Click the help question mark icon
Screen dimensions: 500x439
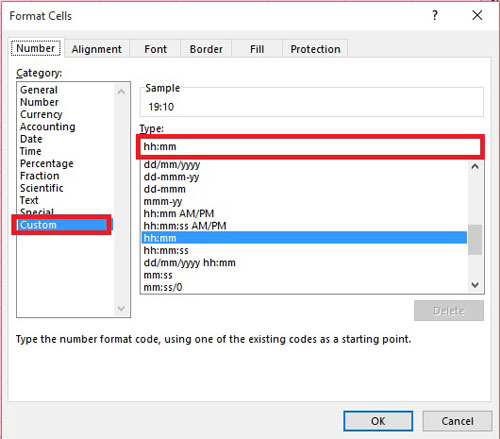(435, 15)
